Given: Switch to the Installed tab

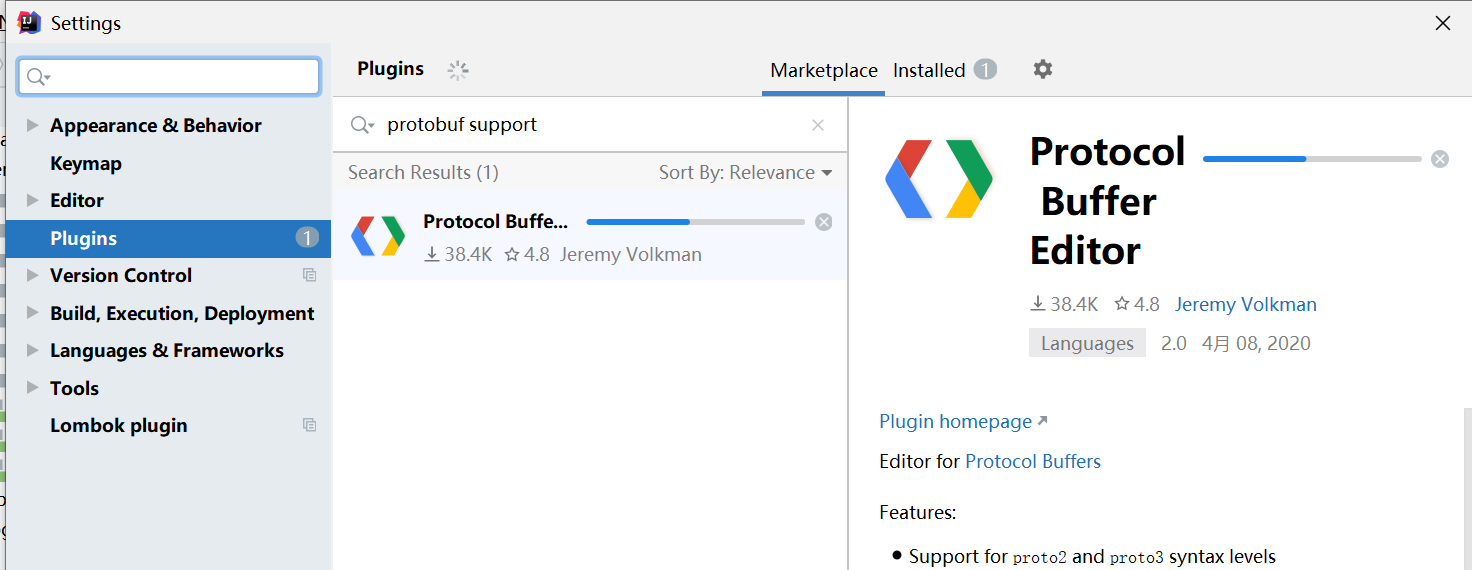Looking at the screenshot, I should [929, 70].
